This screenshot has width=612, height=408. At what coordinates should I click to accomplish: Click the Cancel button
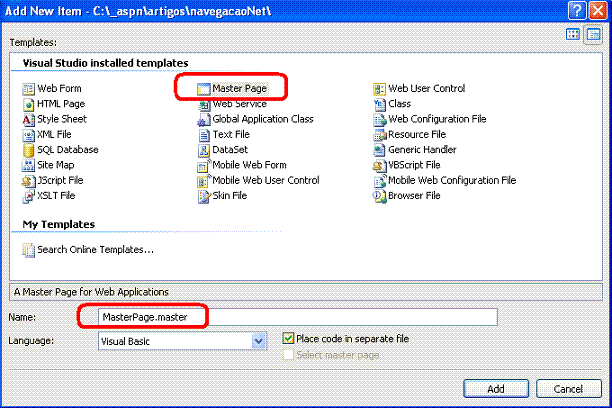tap(568, 389)
